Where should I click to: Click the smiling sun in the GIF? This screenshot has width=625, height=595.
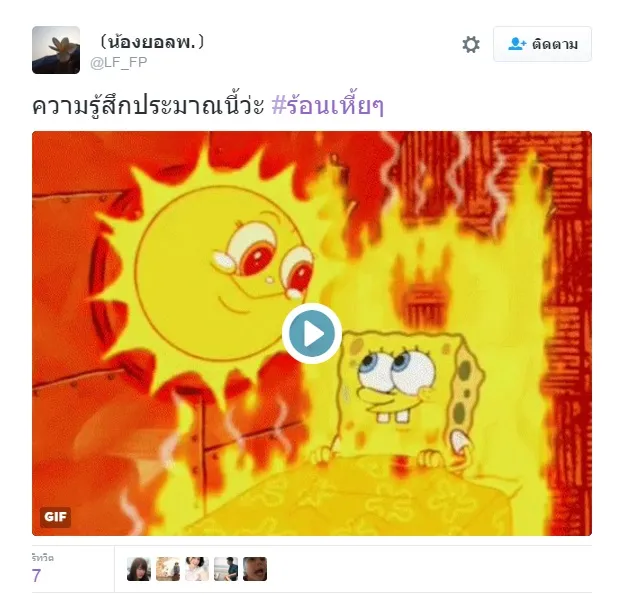pos(215,275)
